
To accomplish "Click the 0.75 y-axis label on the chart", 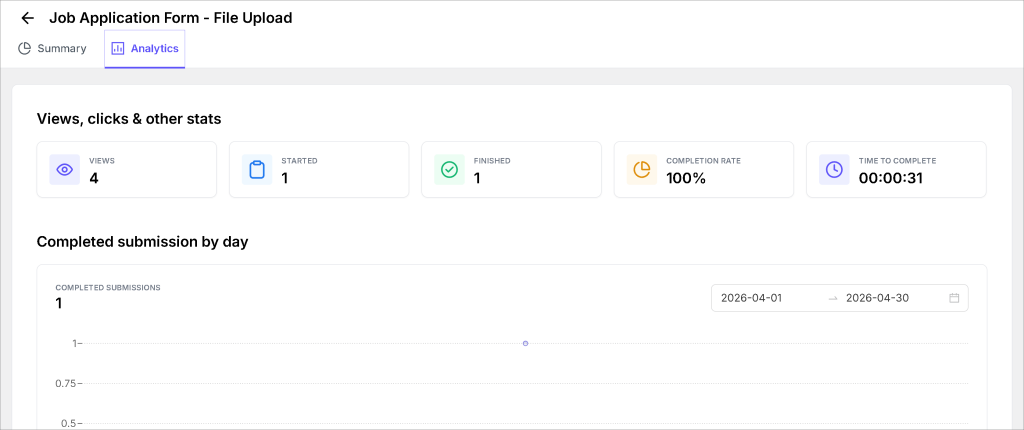I will (66, 384).
